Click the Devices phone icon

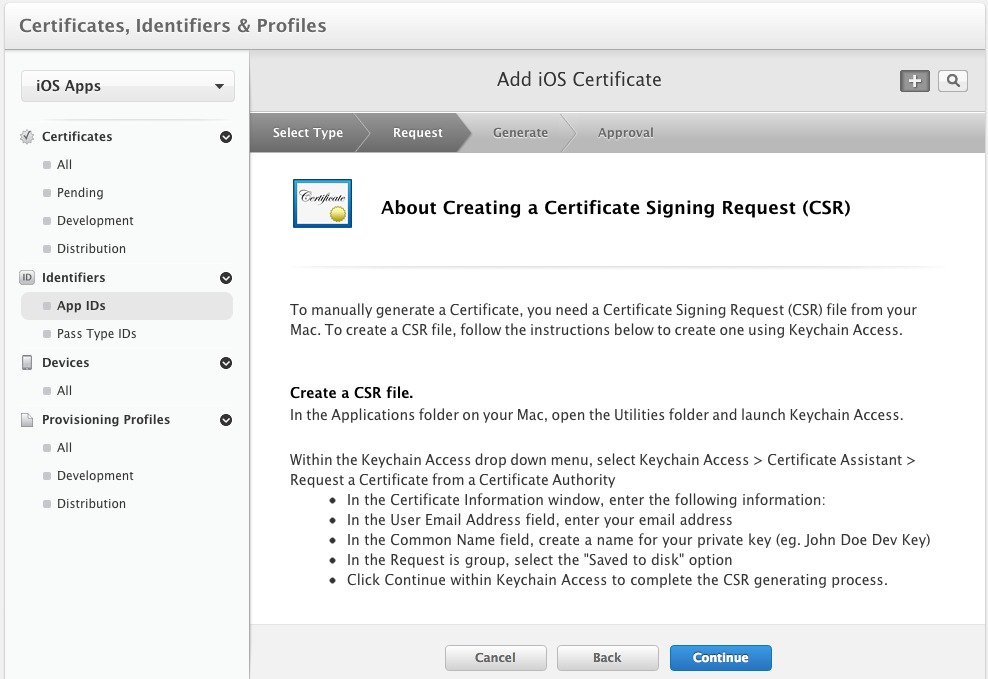[27, 363]
